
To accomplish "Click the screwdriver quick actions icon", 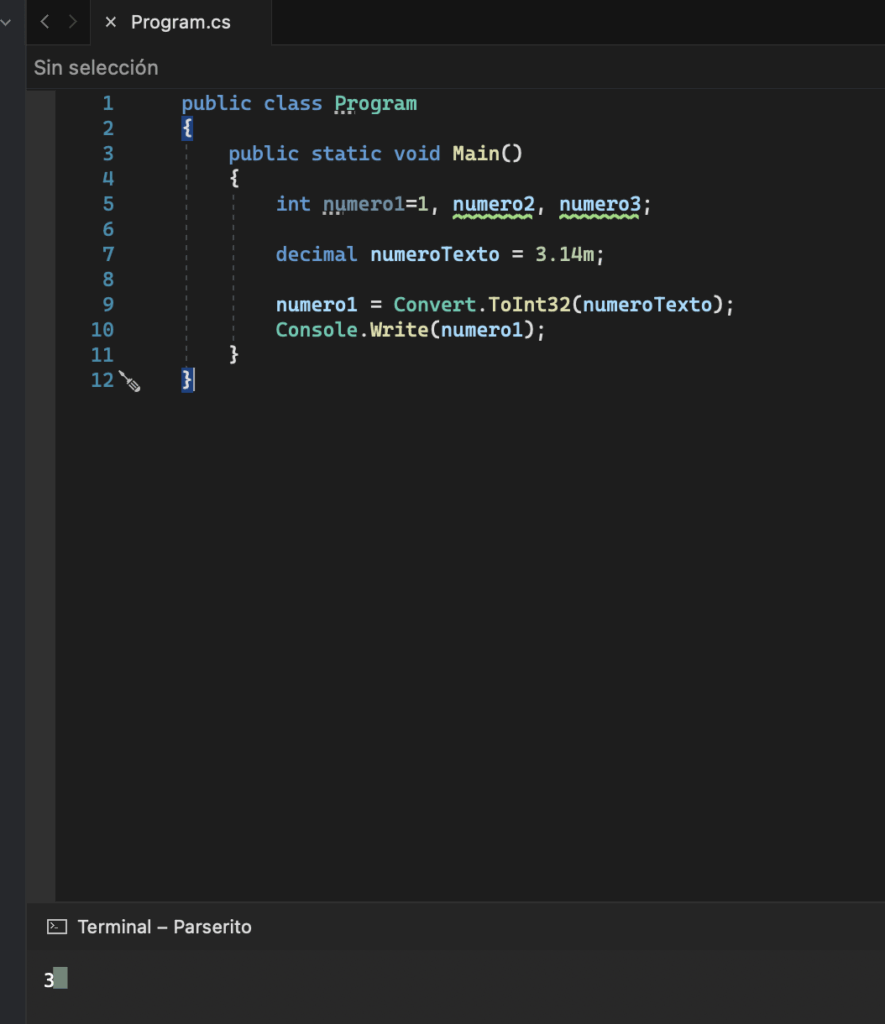I will [130, 380].
